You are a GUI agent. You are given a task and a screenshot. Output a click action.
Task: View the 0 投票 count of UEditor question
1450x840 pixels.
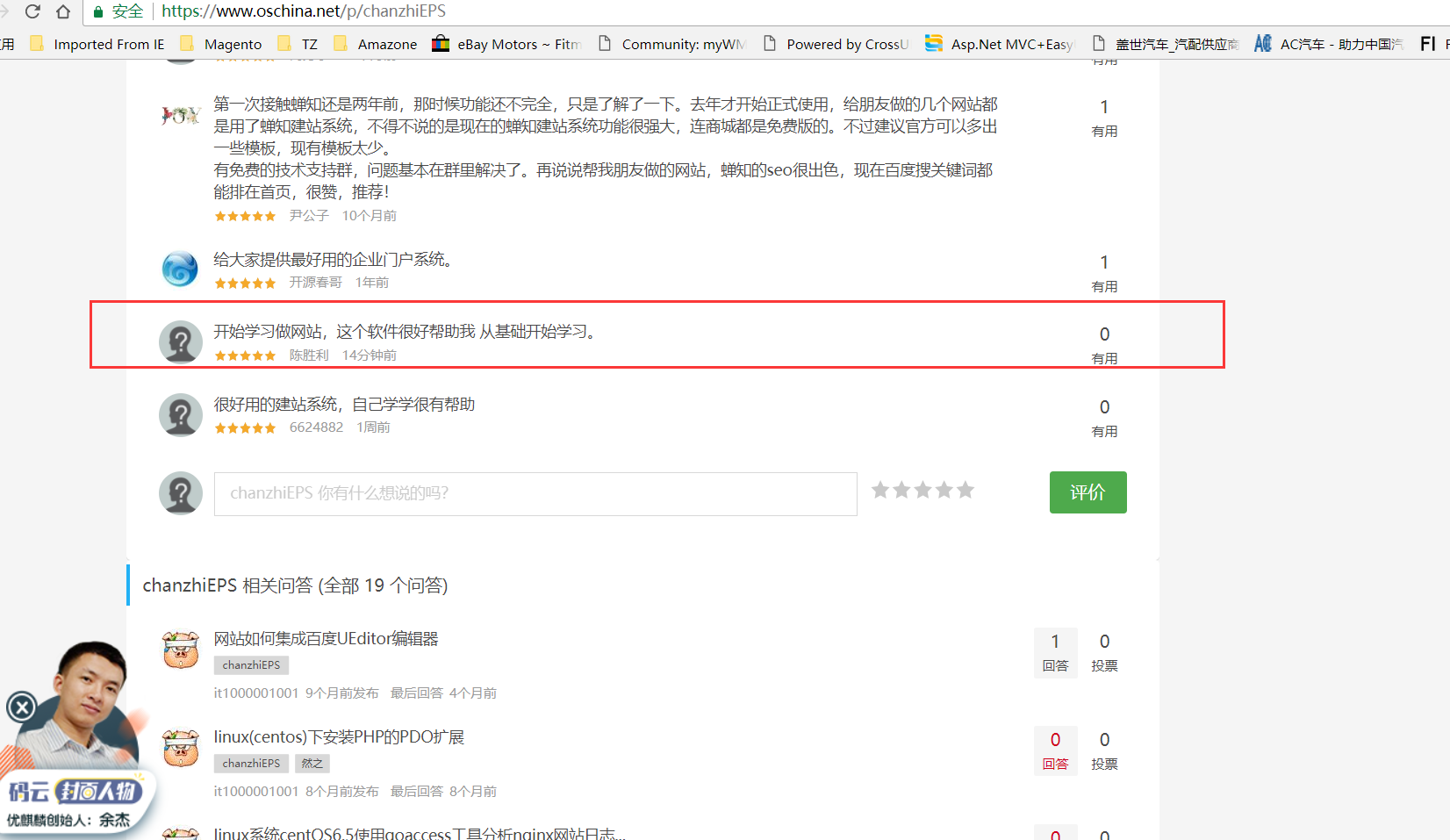coord(1104,652)
